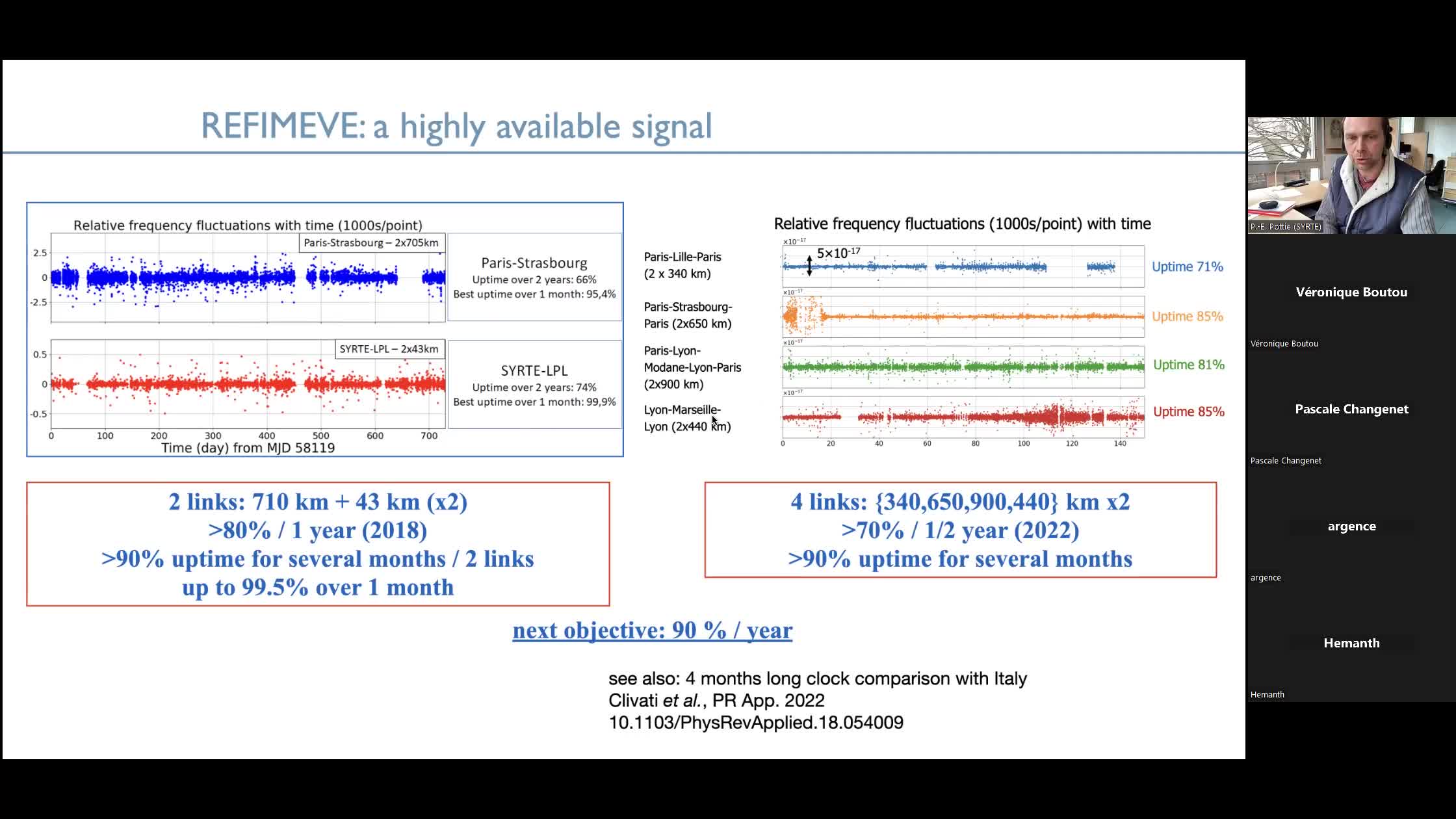The image size is (1456, 819).
Task: Click the 5×10⁻¹⁷ double-arrow scale marker
Action: pos(809,265)
